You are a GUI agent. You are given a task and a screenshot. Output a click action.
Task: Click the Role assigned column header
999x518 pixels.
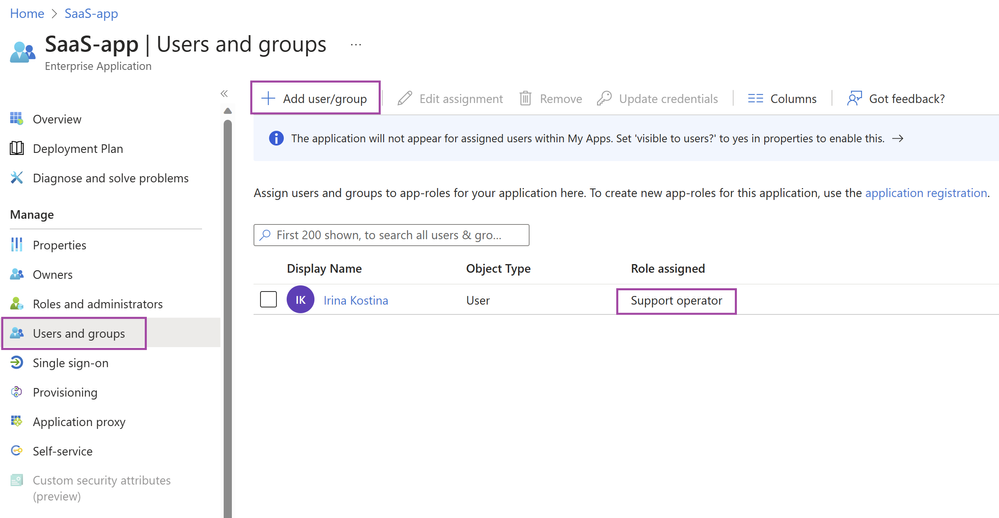pos(668,268)
